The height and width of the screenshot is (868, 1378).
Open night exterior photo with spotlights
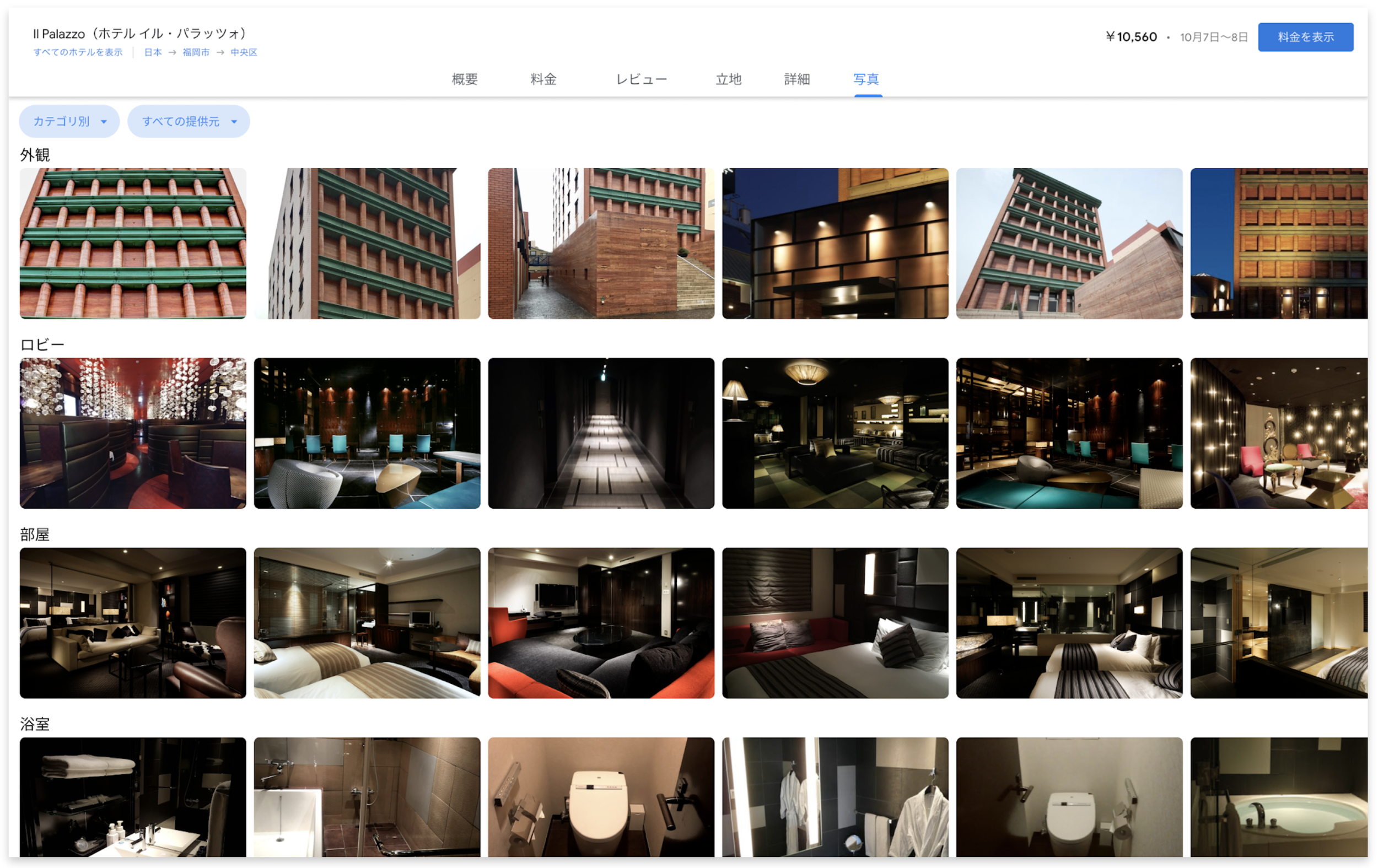(x=835, y=243)
